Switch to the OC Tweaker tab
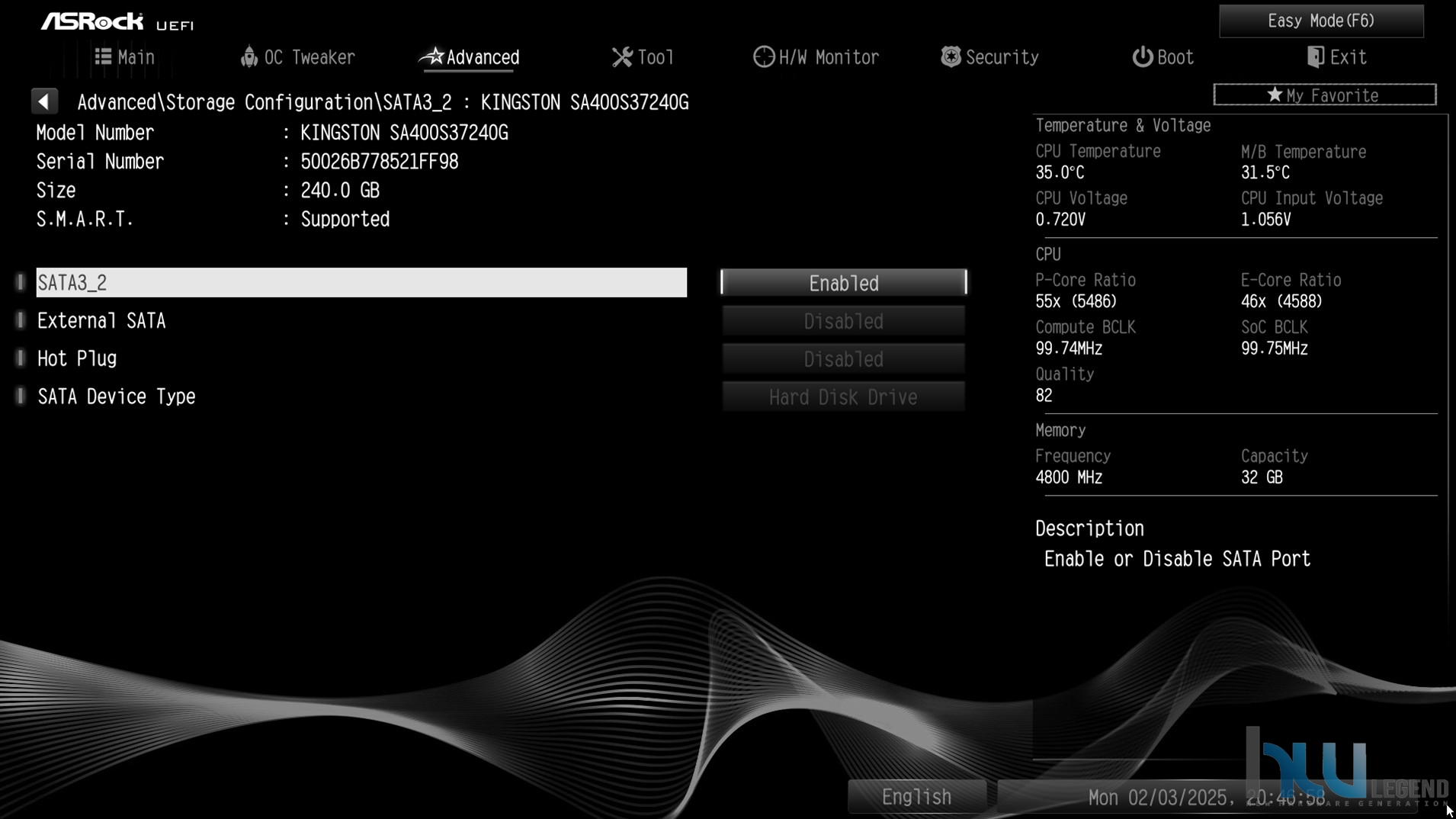Image resolution: width=1456 pixels, height=819 pixels. (x=298, y=57)
